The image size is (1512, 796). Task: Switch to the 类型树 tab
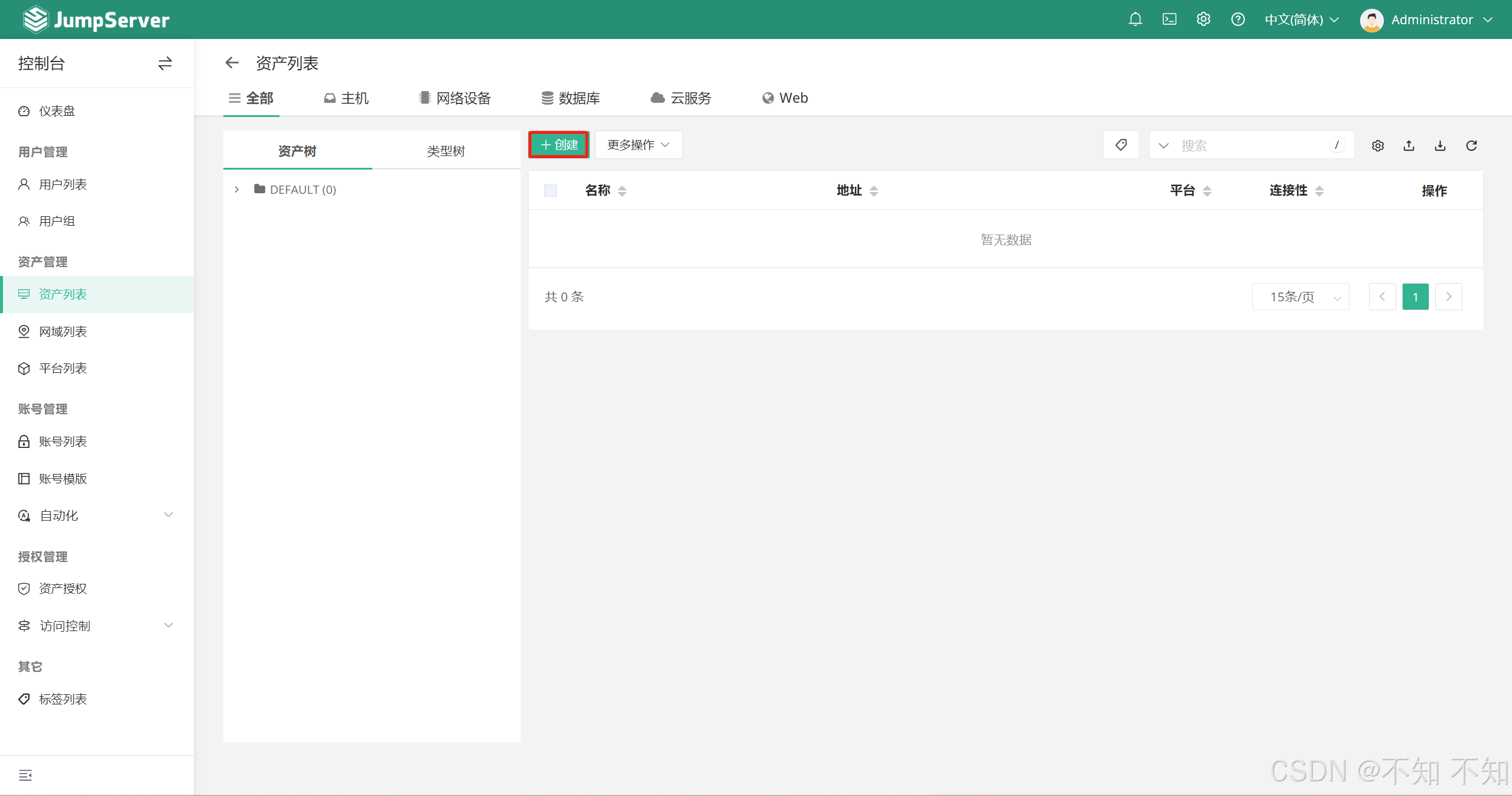pos(446,151)
